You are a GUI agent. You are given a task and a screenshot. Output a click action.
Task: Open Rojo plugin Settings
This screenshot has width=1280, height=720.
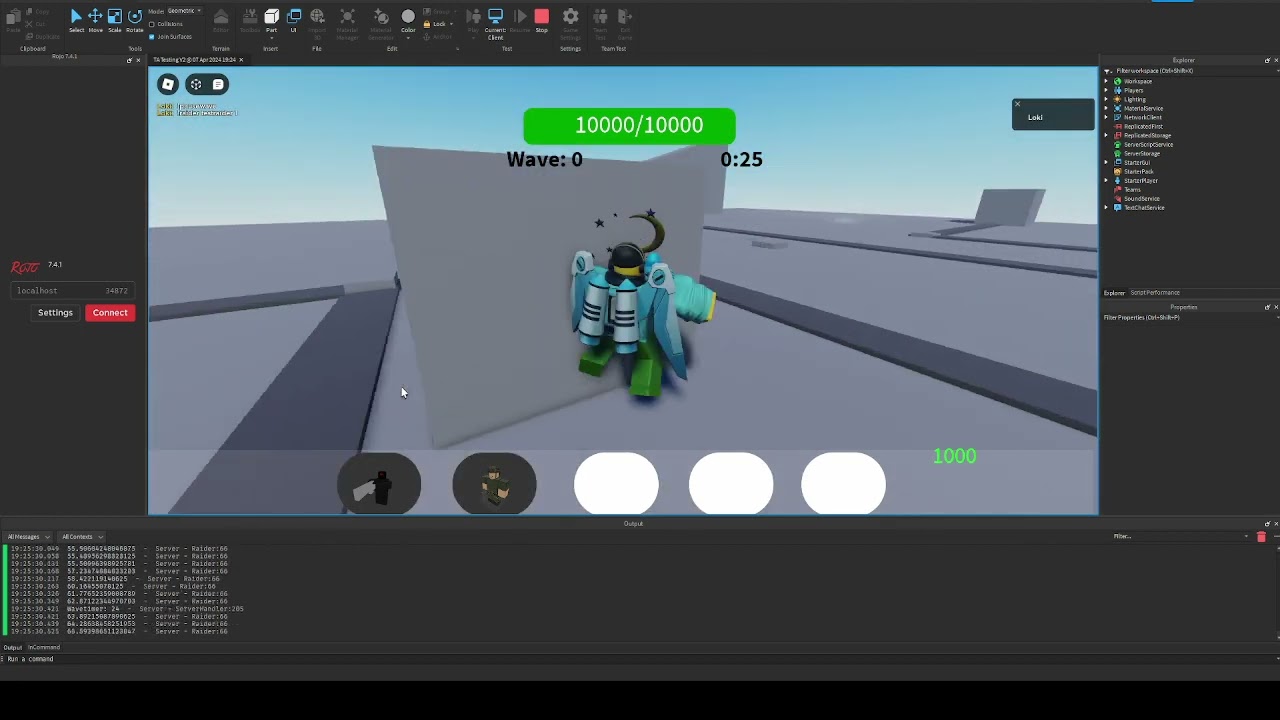coord(55,312)
